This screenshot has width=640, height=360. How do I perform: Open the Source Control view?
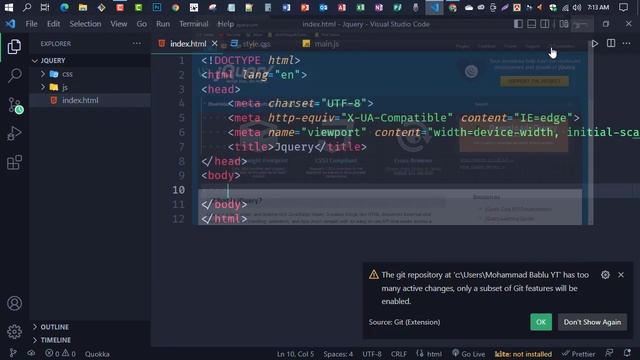[15, 105]
